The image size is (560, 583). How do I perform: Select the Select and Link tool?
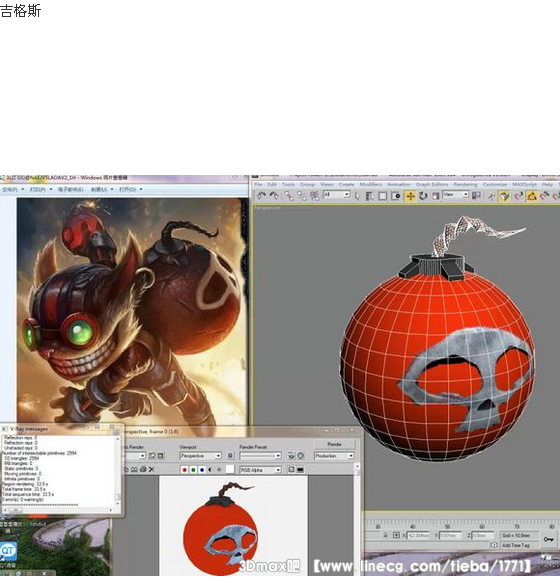click(x=289, y=196)
